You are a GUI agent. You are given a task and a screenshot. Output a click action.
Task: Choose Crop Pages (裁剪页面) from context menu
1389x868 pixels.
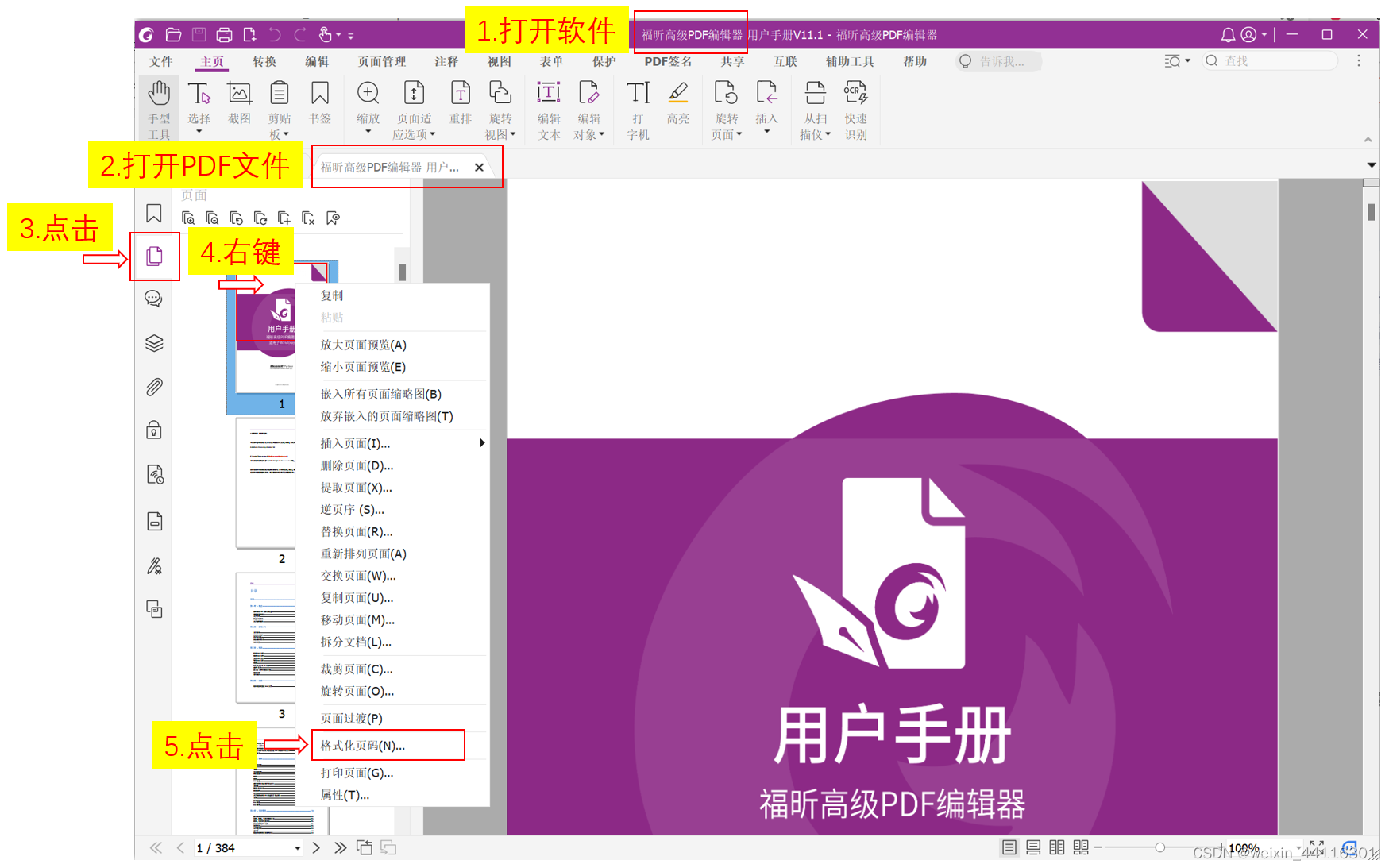pyautogui.click(x=392, y=669)
